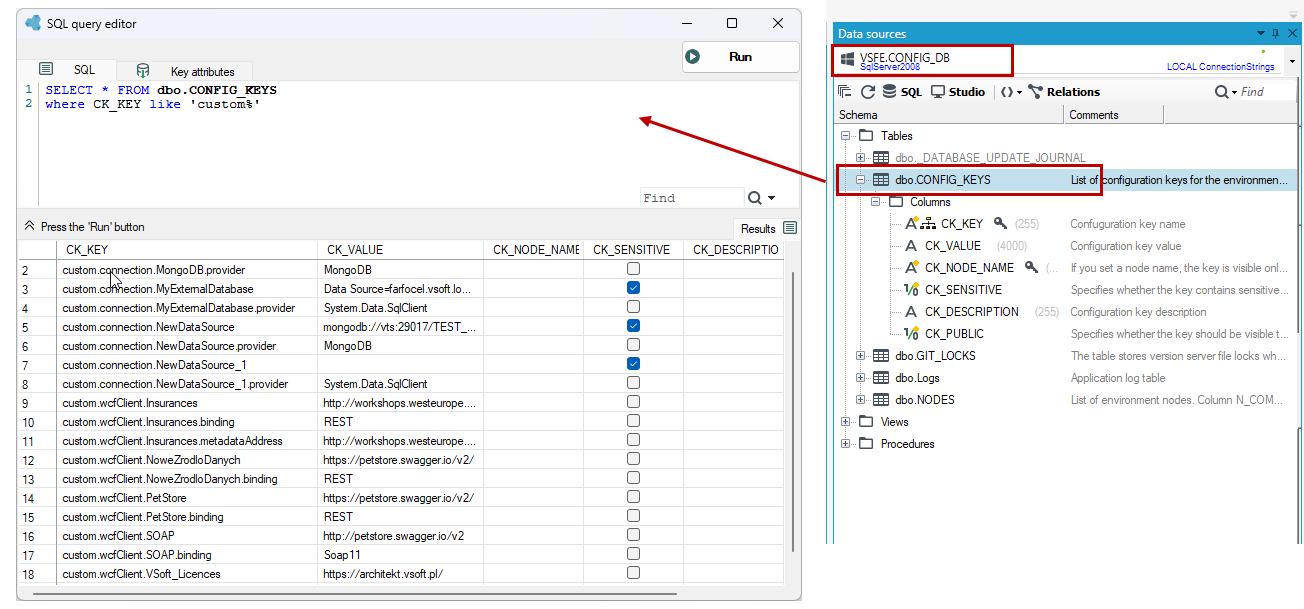
Task: Click the key icon beside CK_KEY column
Action: [x=1000, y=224]
